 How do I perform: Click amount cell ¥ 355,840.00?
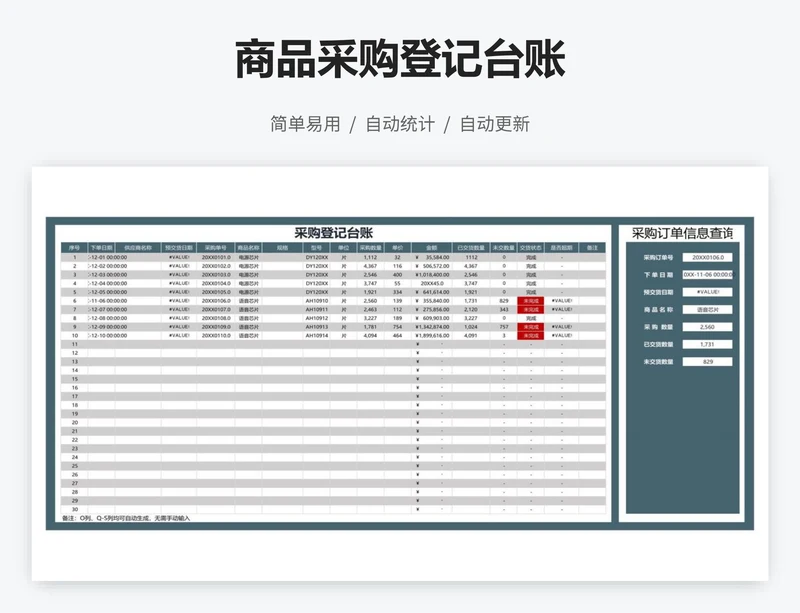click(x=432, y=301)
